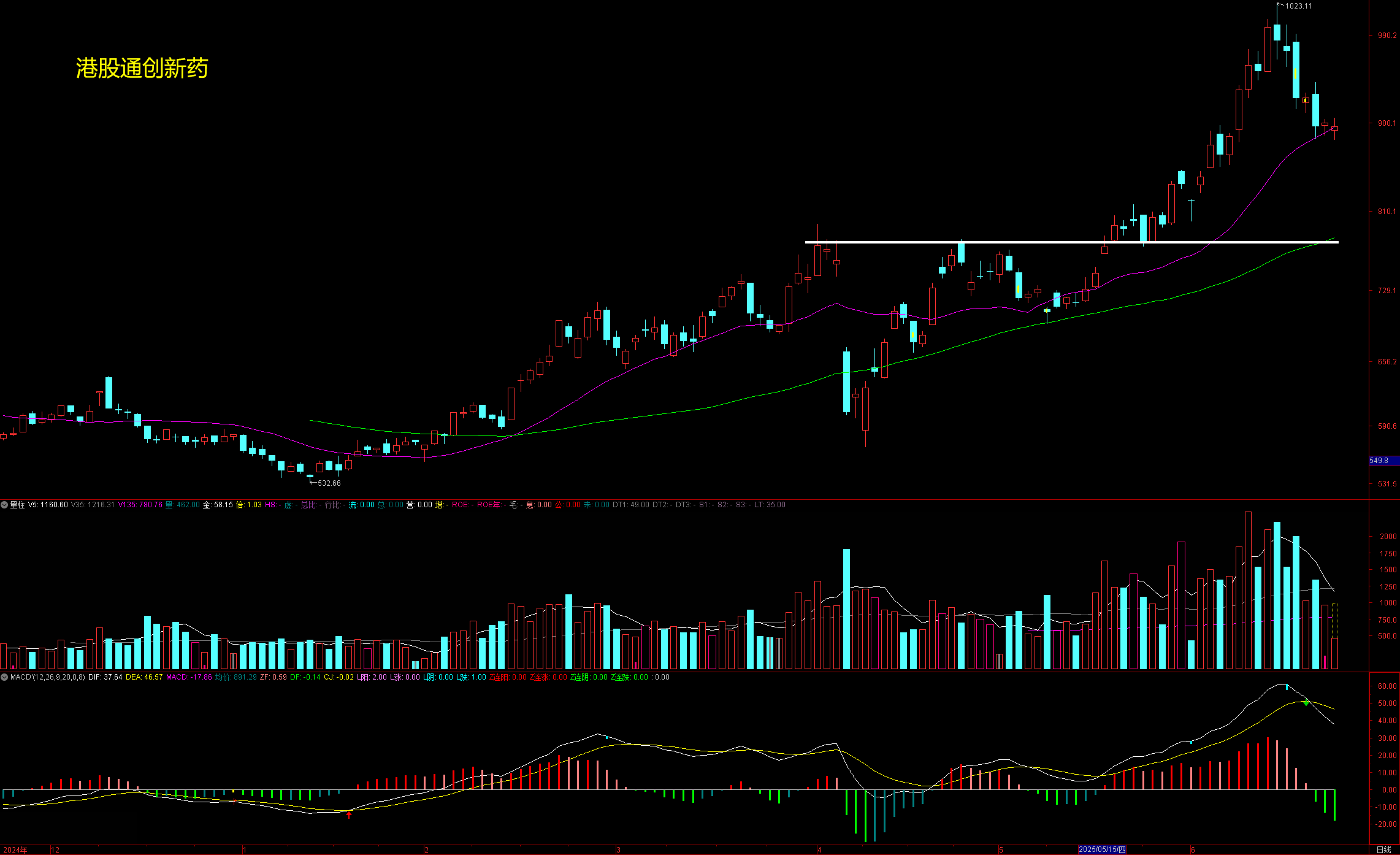
Task: Select the LT: 35.00 readout
Action: pyautogui.click(x=770, y=505)
